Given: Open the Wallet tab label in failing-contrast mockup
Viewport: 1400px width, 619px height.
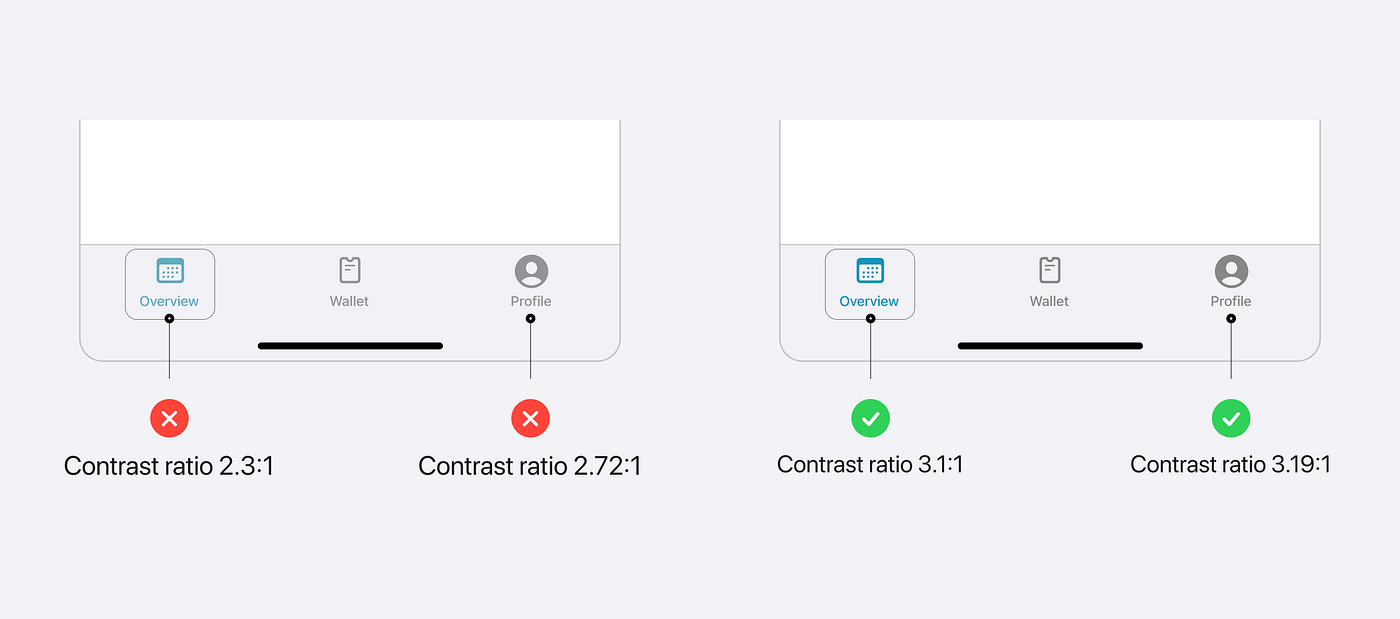Looking at the screenshot, I should (350, 301).
